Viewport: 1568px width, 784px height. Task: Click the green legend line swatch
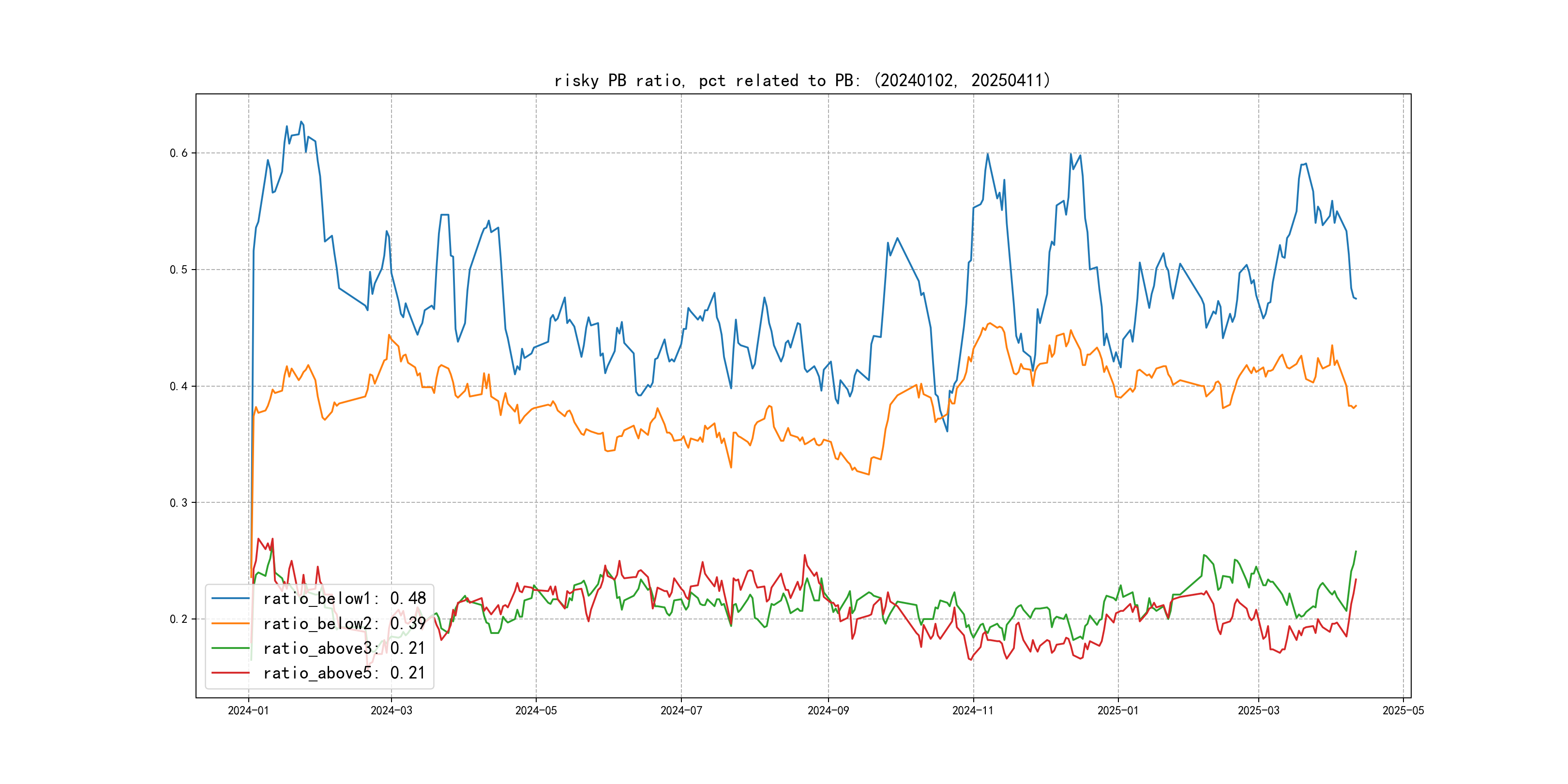pyautogui.click(x=230, y=648)
